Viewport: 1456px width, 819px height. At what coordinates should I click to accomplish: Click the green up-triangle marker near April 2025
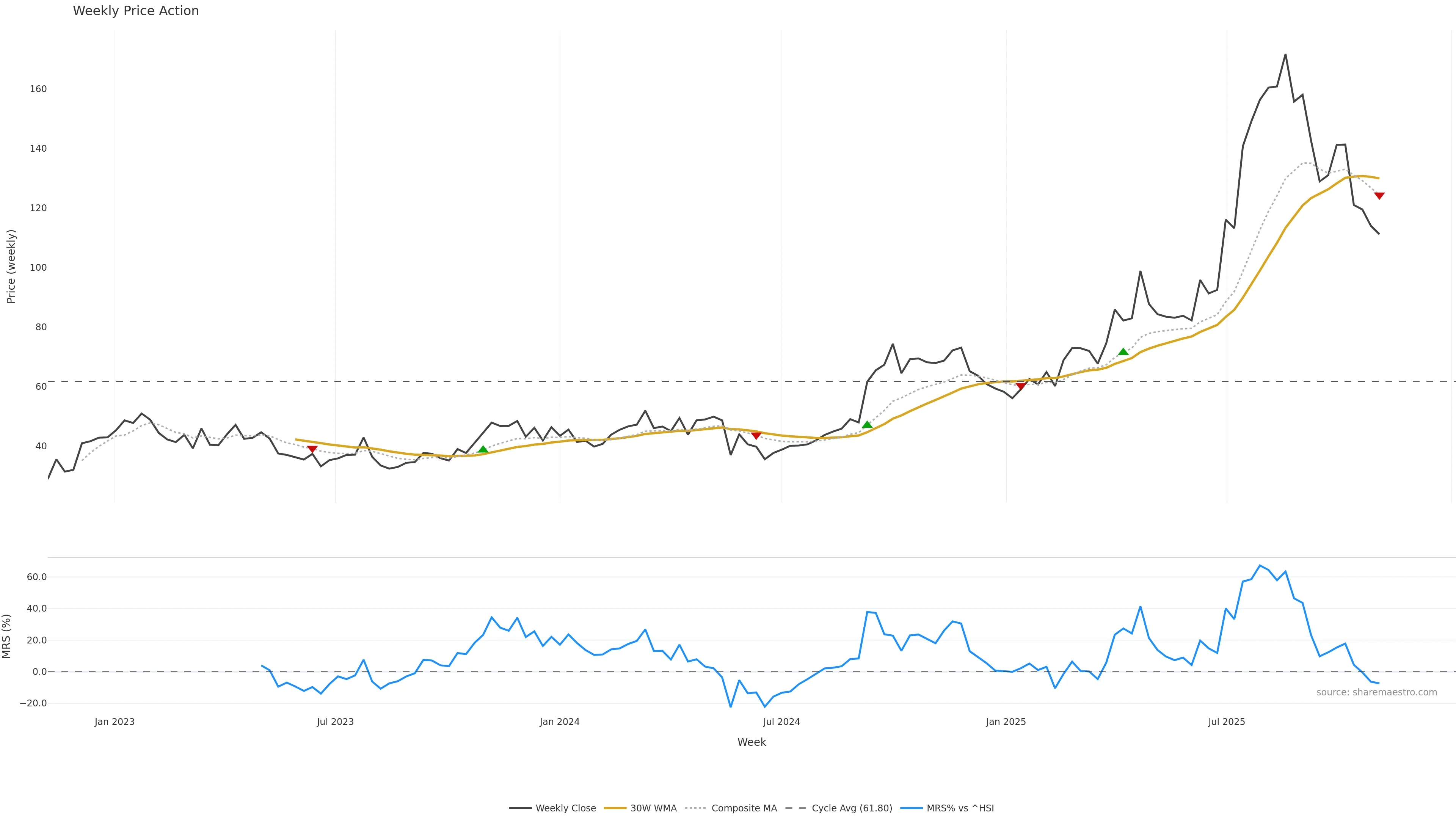[x=1123, y=351]
